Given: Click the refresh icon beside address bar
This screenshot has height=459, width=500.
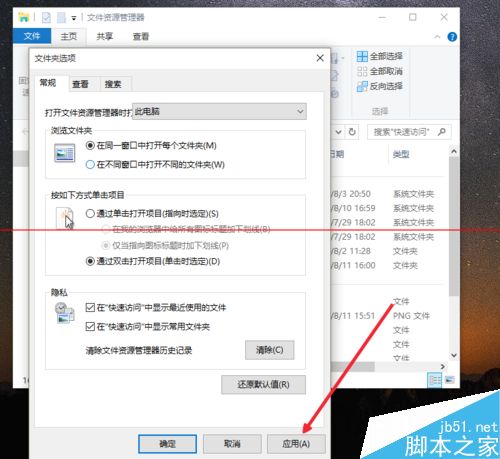Looking at the screenshot, I should [x=352, y=132].
